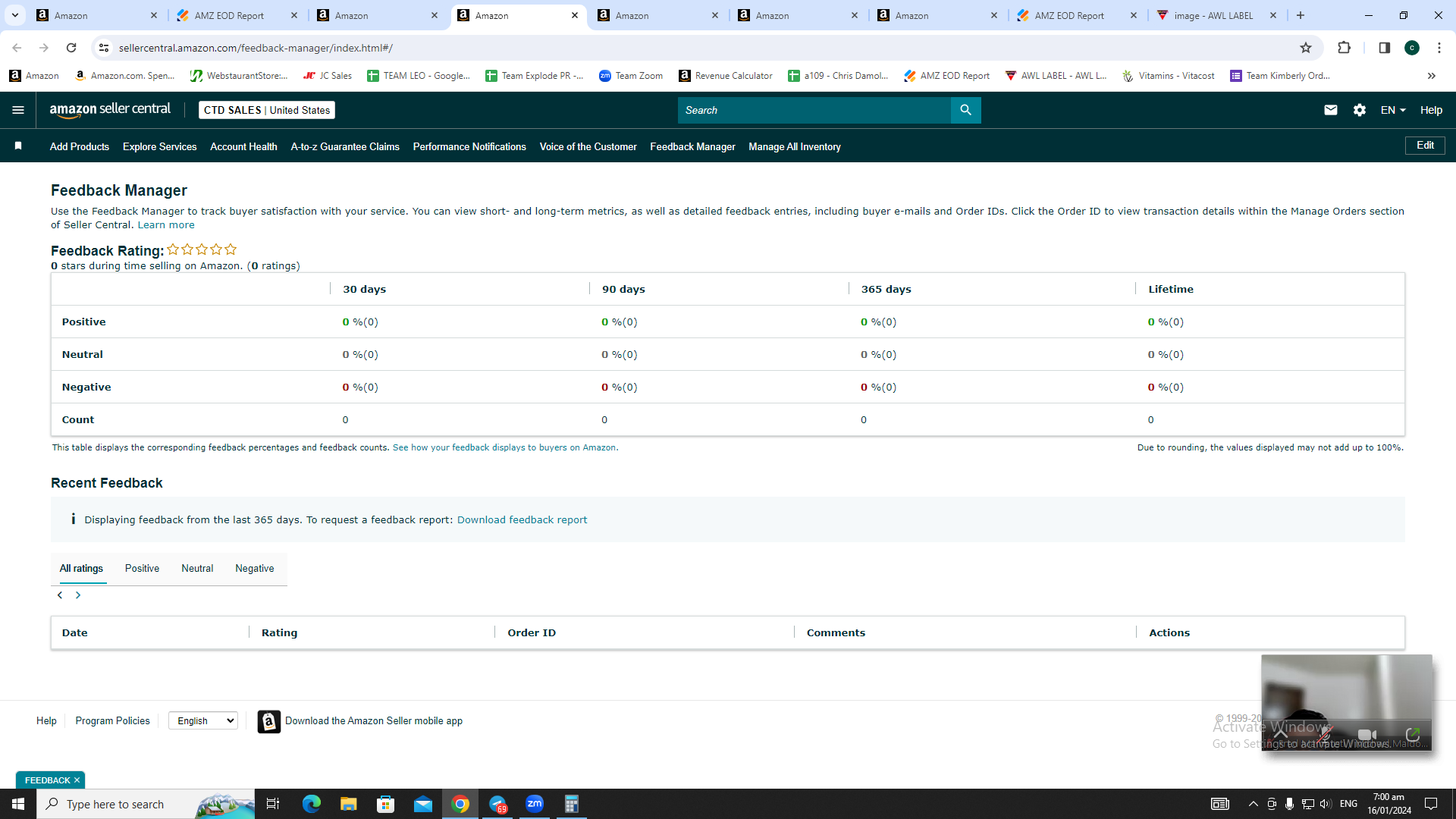Open Mail app from taskbar

click(x=423, y=804)
